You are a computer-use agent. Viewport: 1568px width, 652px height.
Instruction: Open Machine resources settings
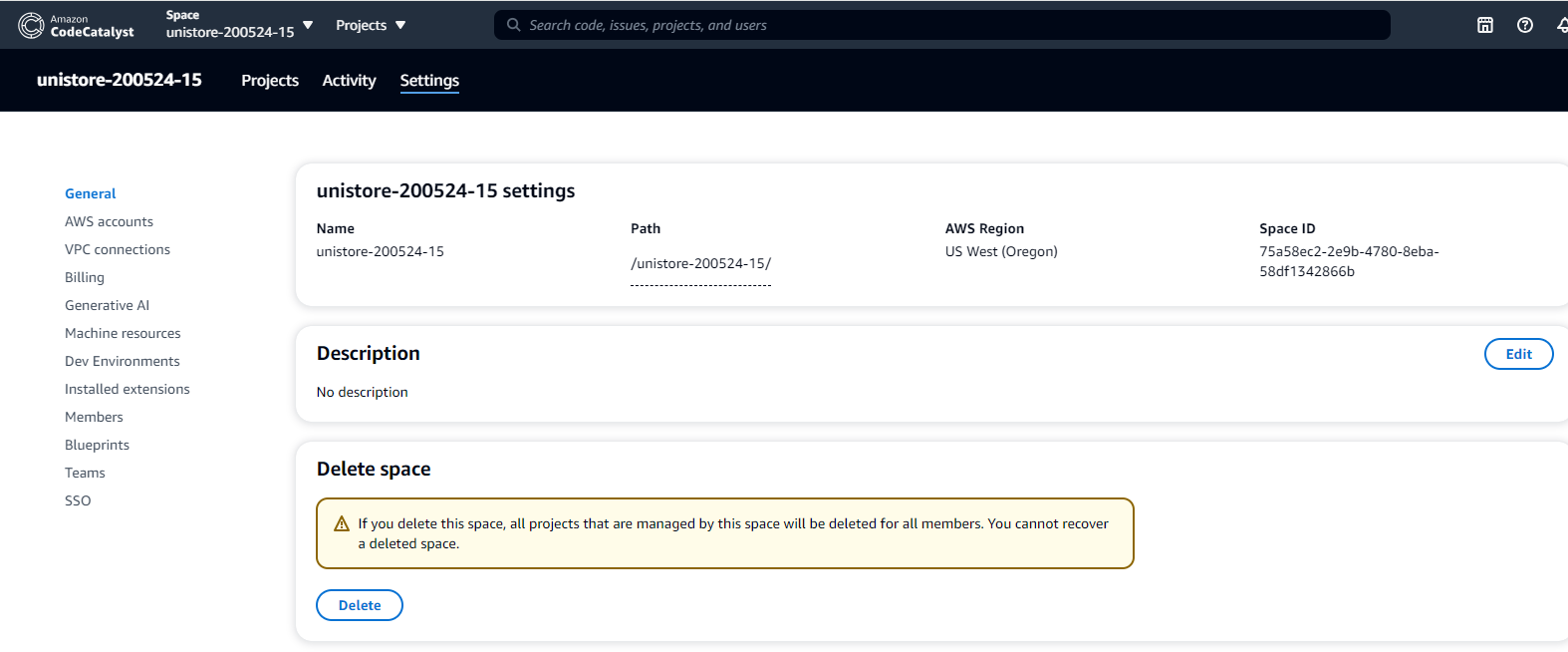point(123,333)
